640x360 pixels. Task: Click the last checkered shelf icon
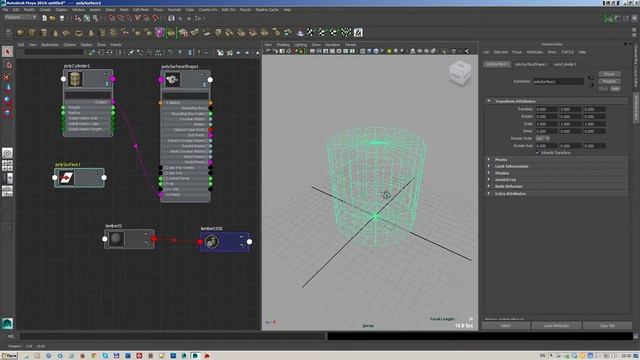click(x=346, y=32)
